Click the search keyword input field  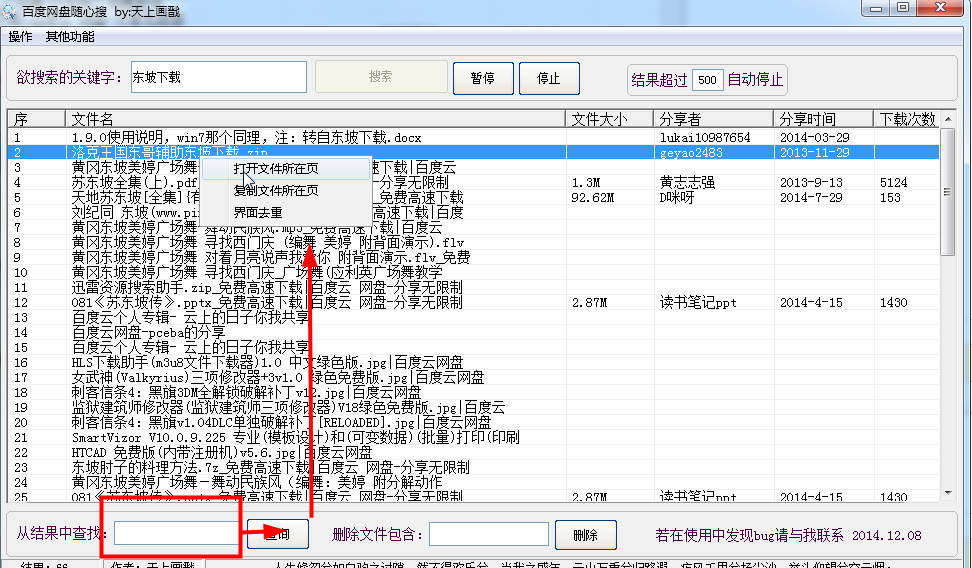(219, 77)
